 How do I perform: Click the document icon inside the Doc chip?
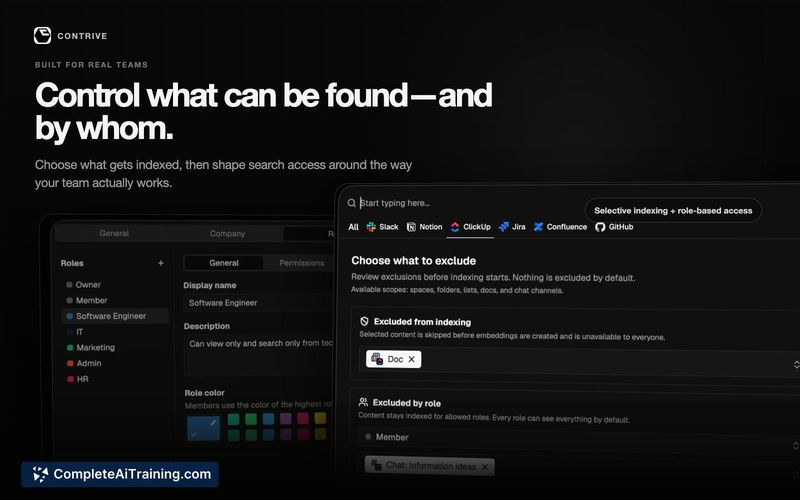(x=377, y=359)
